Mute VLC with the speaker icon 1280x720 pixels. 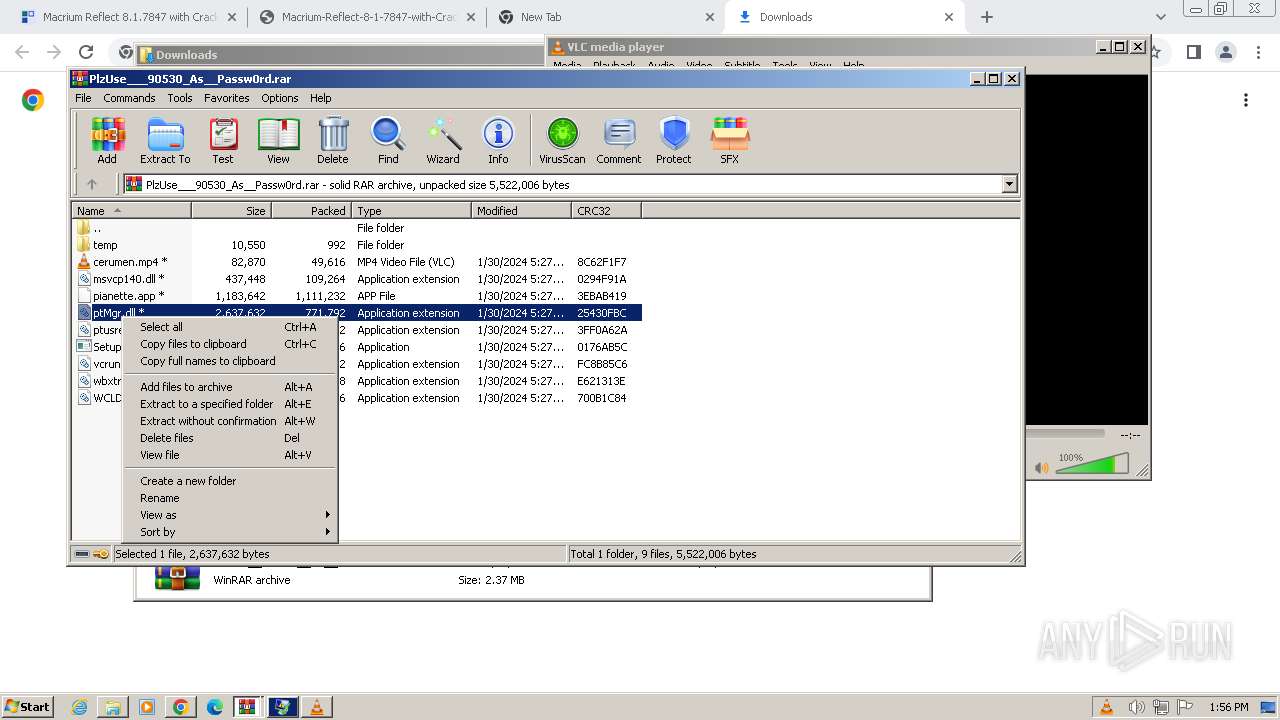click(x=1042, y=467)
